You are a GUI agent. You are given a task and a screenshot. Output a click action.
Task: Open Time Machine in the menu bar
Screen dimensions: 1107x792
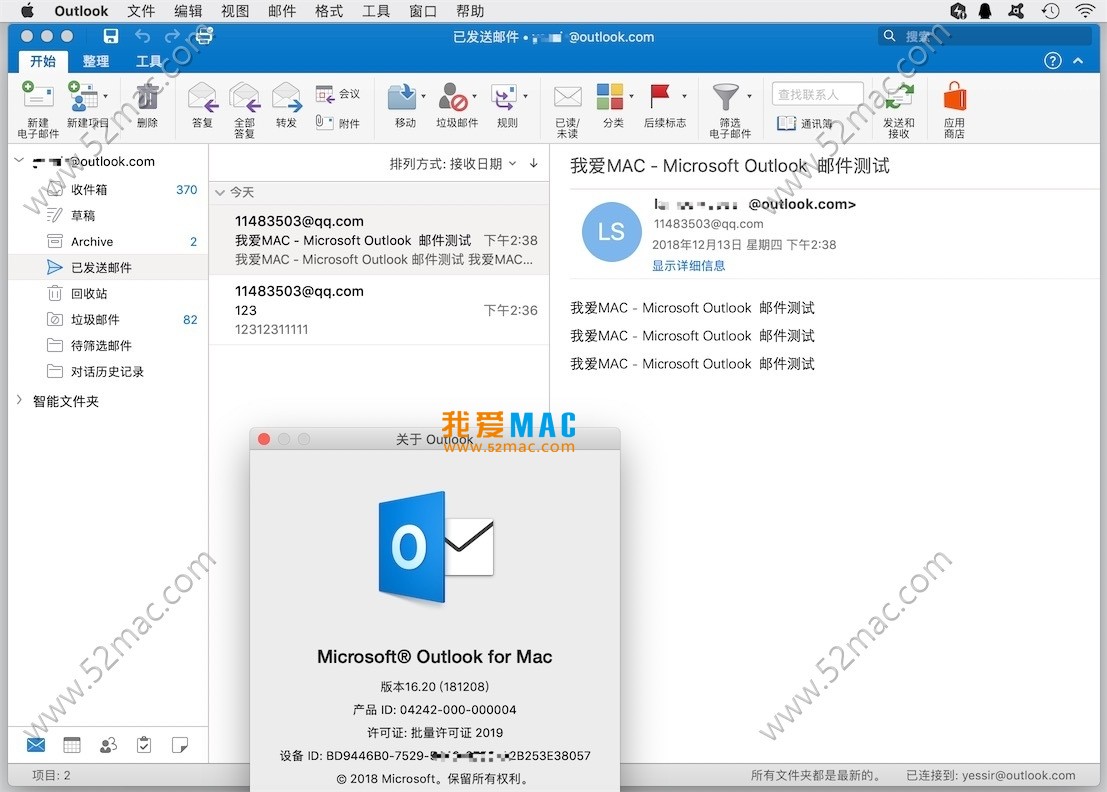(1051, 11)
